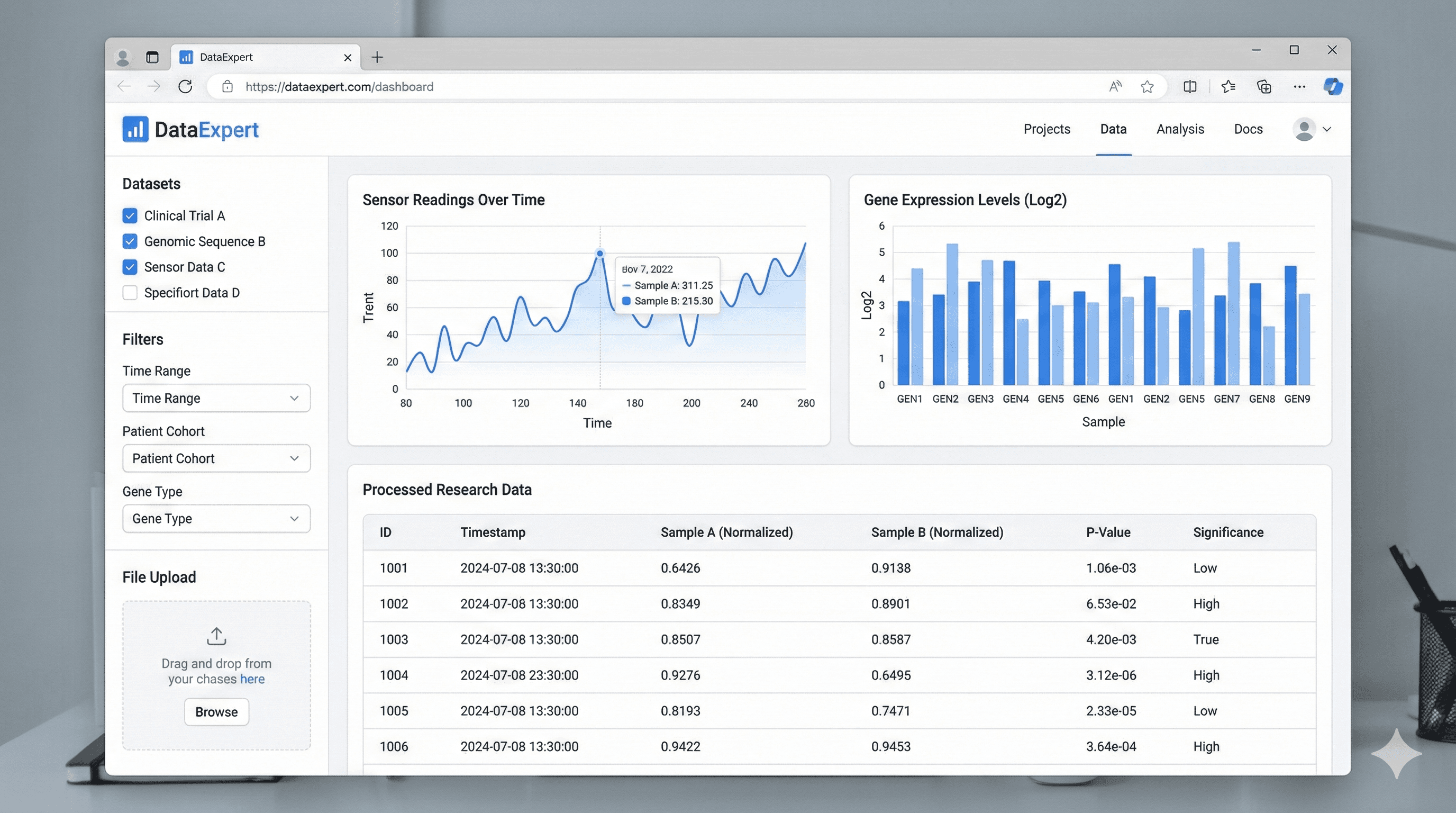
Task: Open the Gene Type dropdown
Action: coord(216,518)
